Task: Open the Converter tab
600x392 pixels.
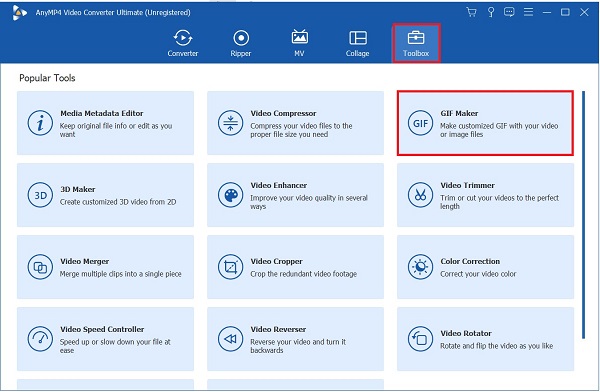Action: pos(183,43)
